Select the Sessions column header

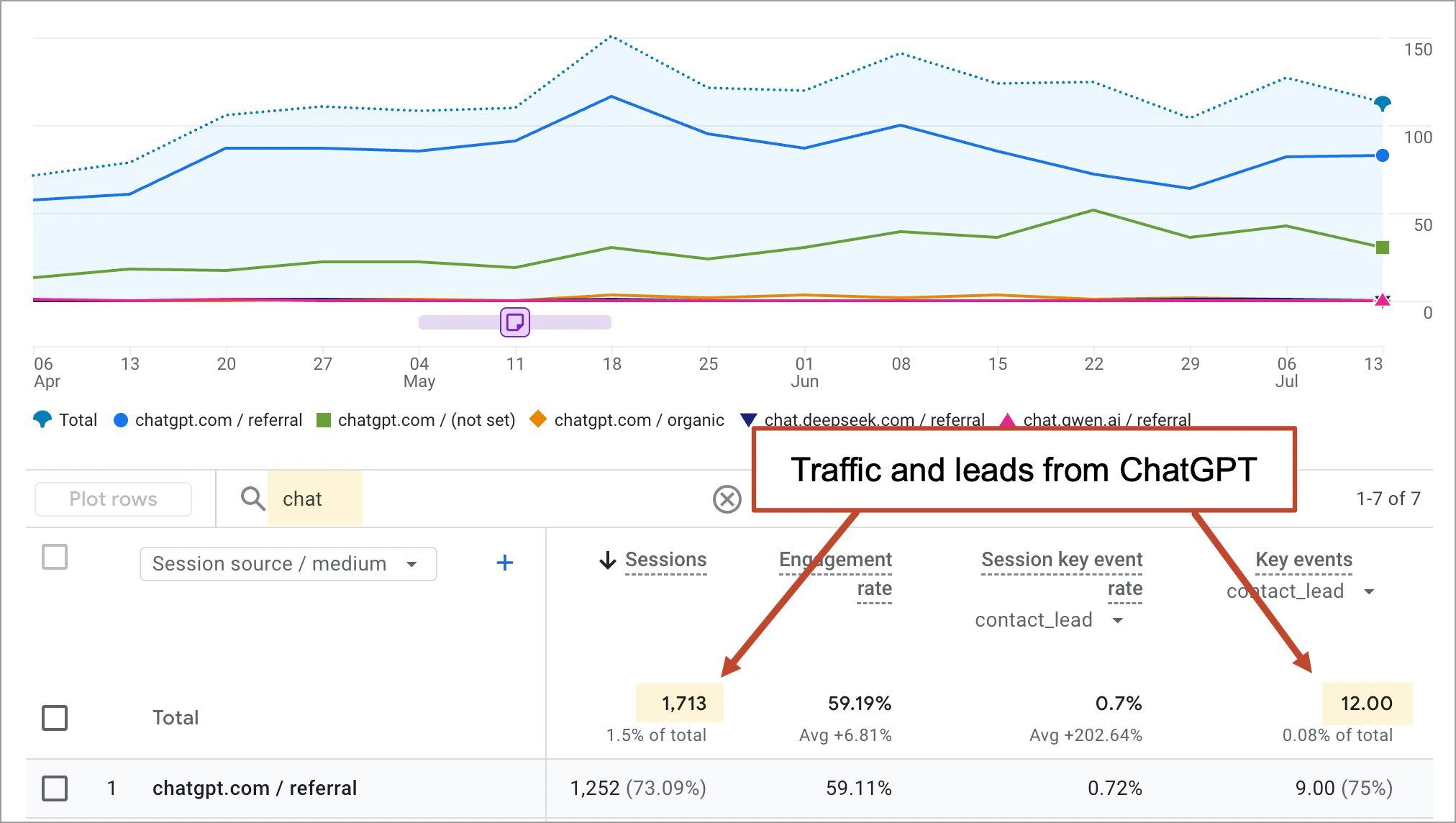click(665, 560)
